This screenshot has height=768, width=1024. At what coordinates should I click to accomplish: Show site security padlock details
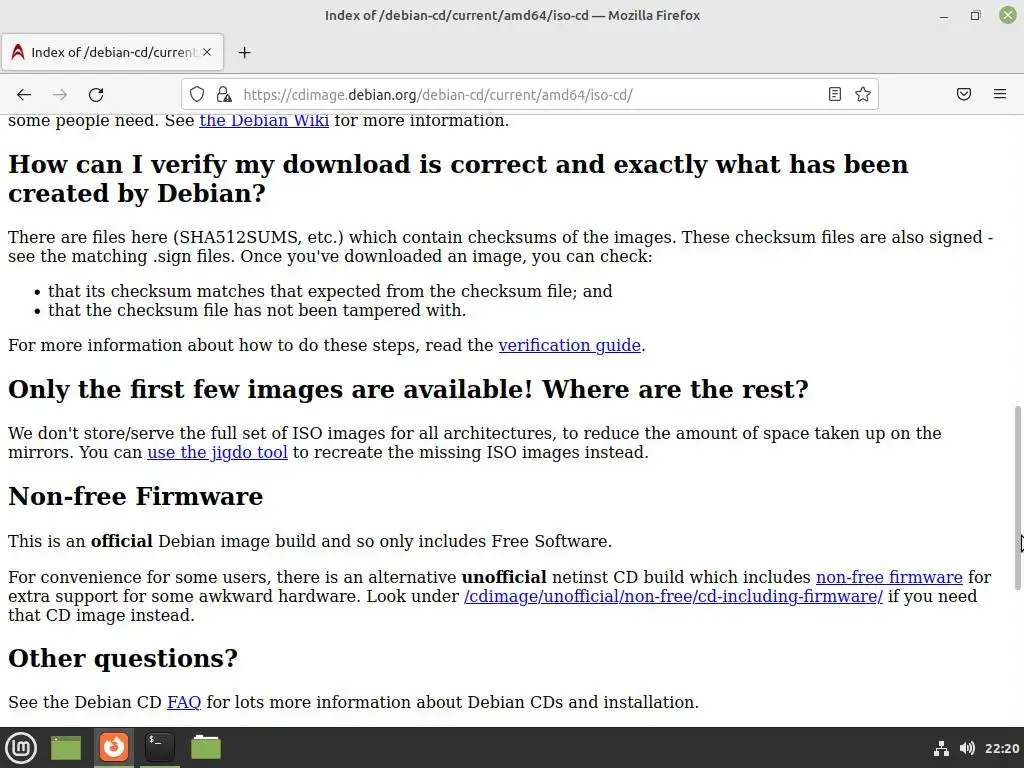(x=224, y=95)
